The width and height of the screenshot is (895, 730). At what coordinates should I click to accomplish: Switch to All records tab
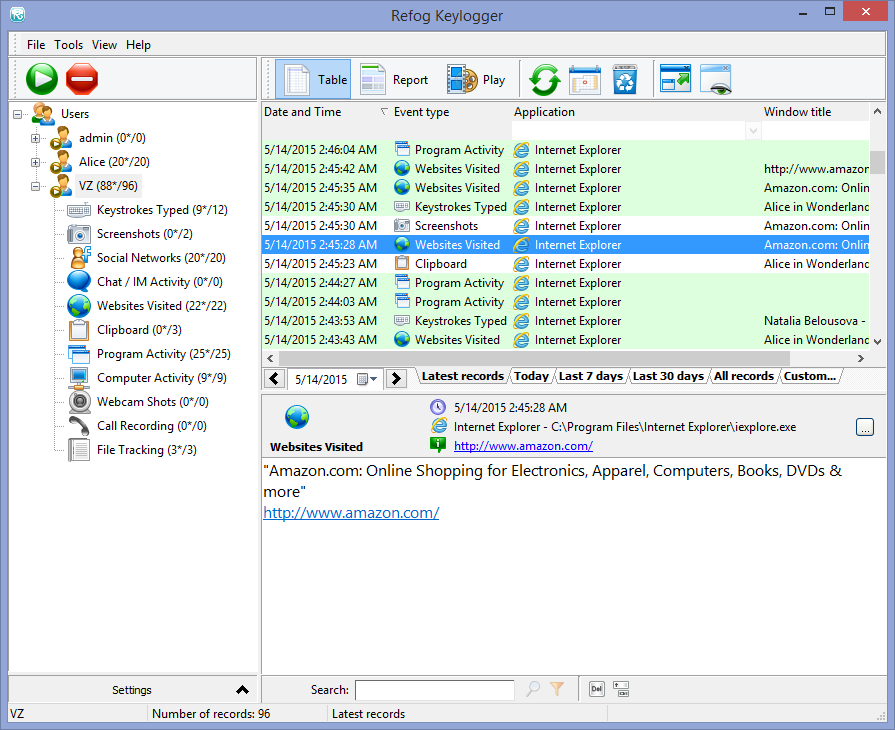(x=744, y=376)
